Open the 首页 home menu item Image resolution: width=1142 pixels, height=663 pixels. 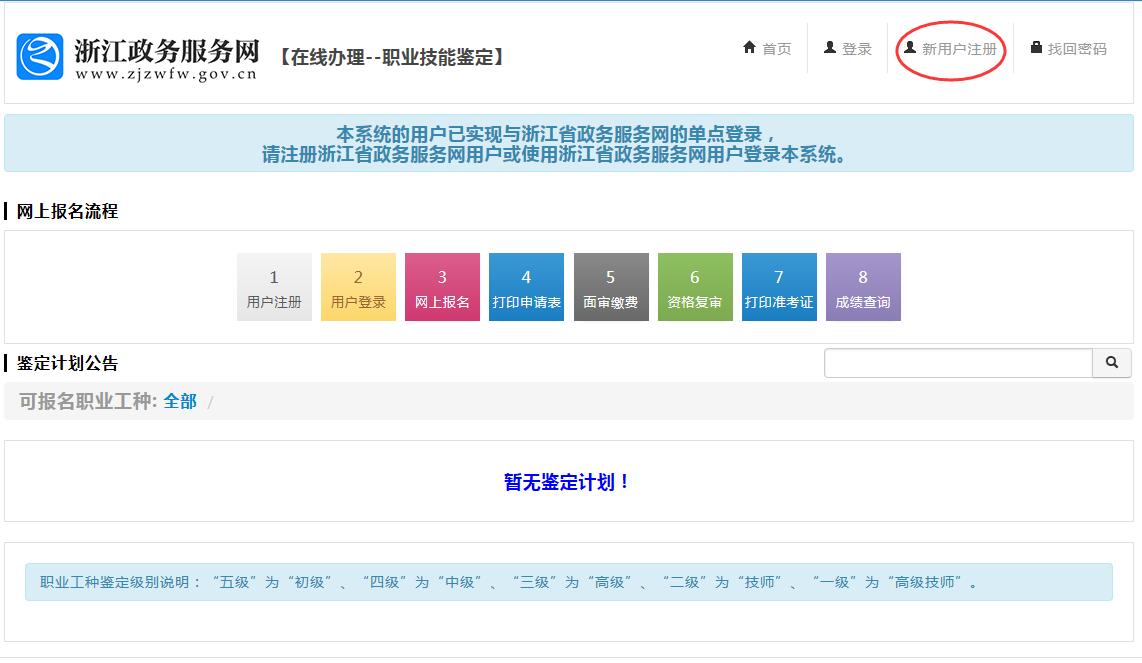pos(776,49)
